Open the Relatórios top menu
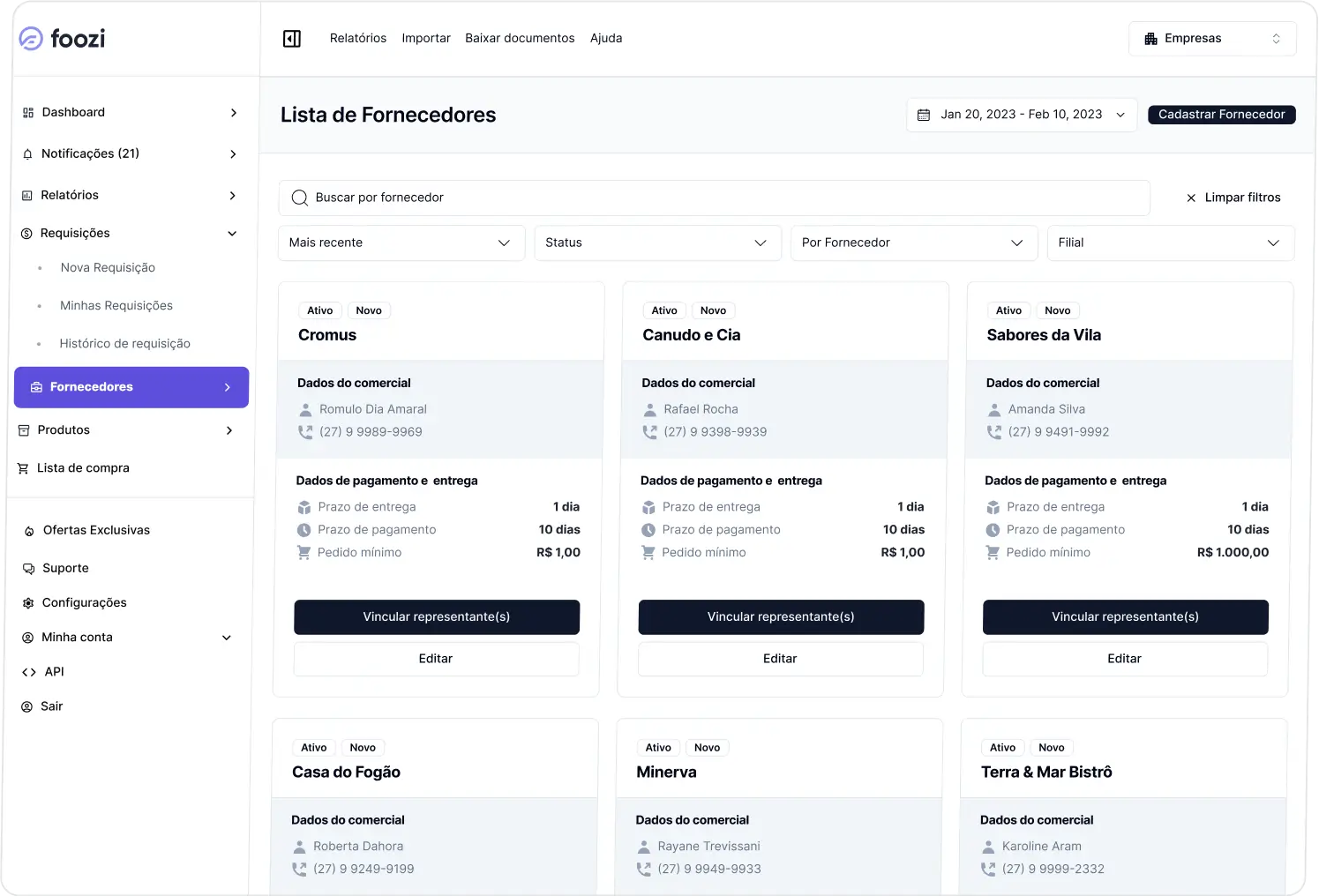This screenshot has height=896, width=1319. pos(358,39)
